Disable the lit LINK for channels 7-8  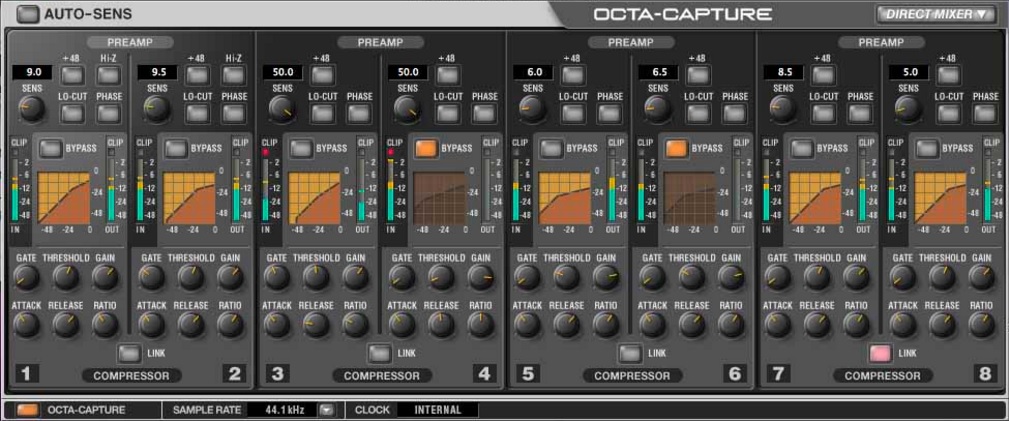click(880, 353)
